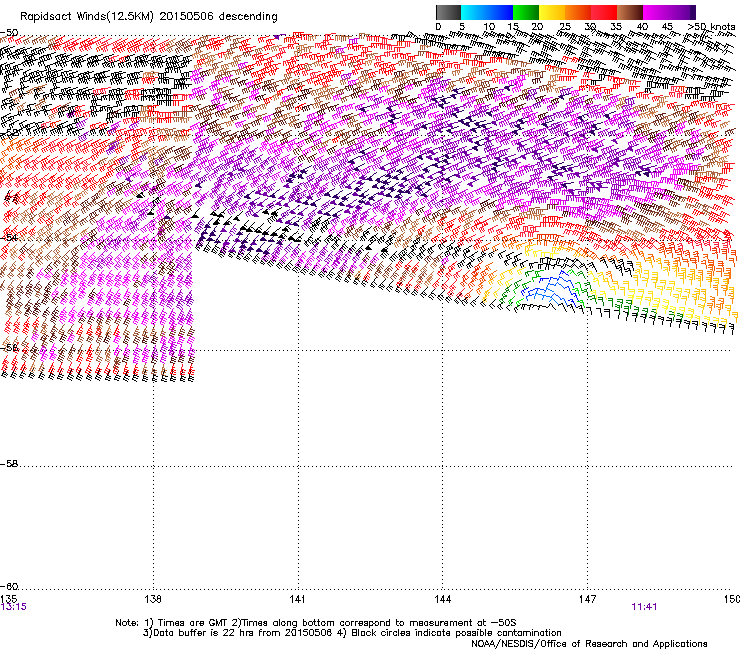Click the '-56' latitude label
Screen dimensions: 740x650
click(x=9, y=348)
